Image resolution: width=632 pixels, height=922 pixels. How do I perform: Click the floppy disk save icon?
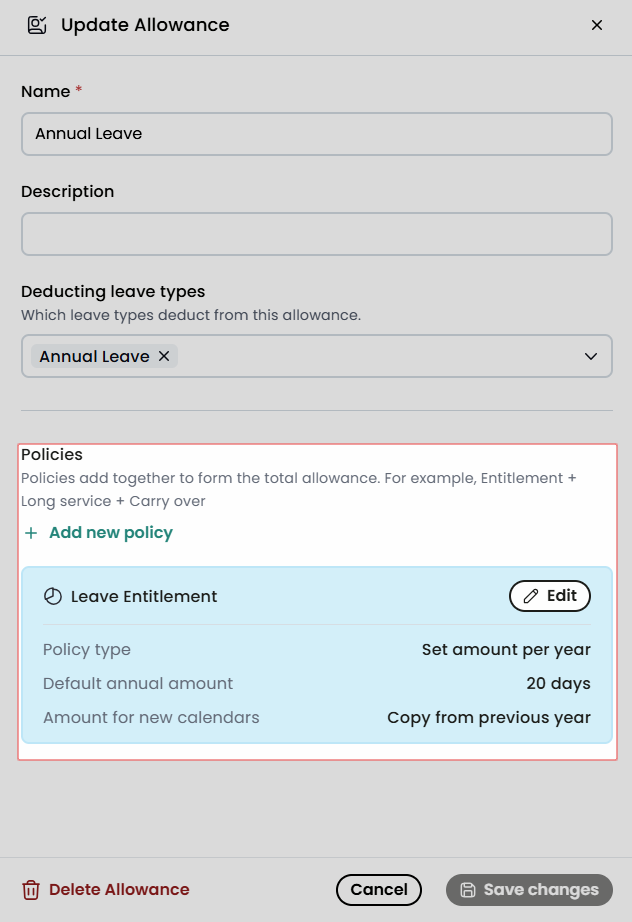[x=468, y=890]
